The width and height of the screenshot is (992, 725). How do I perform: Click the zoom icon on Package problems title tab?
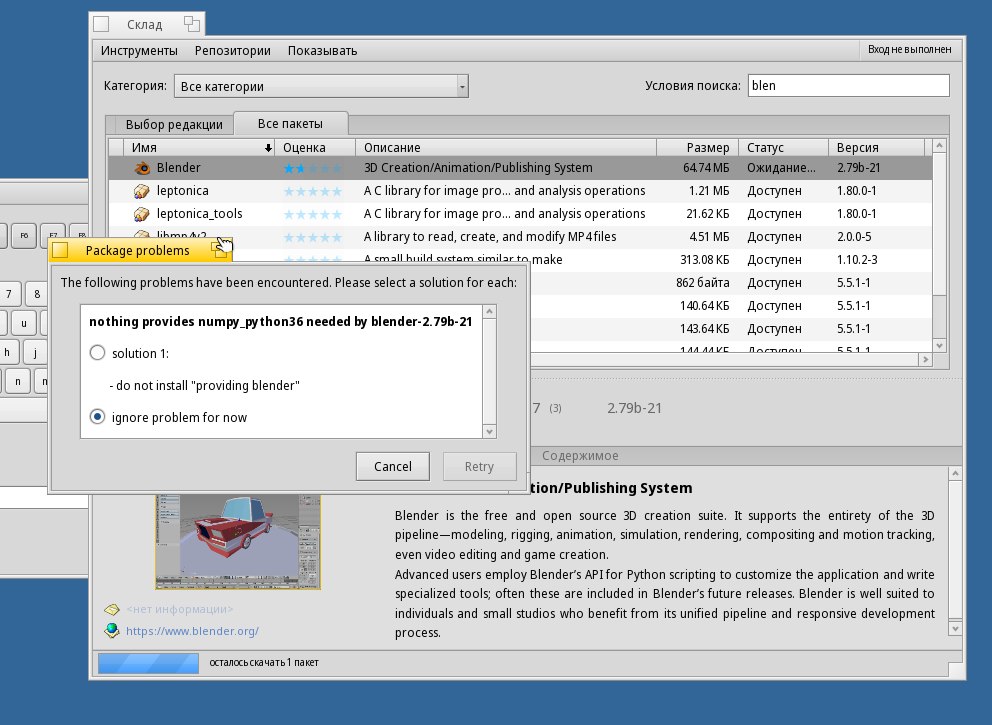pyautogui.click(x=220, y=250)
